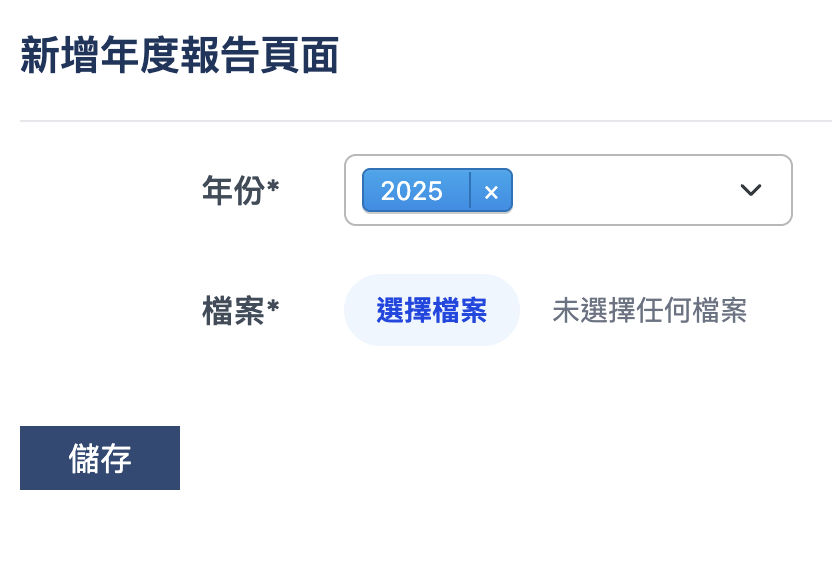Click the required asterisk next to 檔案
Viewport: 832px width, 562px height.
273,308
